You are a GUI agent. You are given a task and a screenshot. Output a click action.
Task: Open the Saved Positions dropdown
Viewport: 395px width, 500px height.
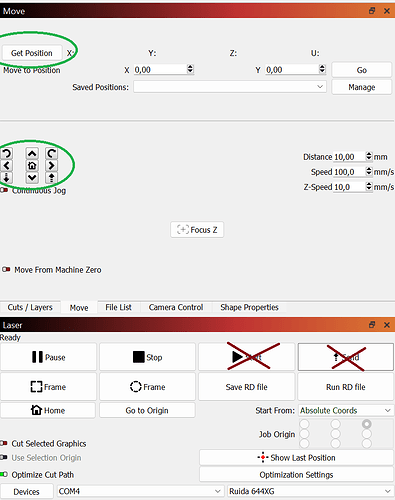[230, 87]
